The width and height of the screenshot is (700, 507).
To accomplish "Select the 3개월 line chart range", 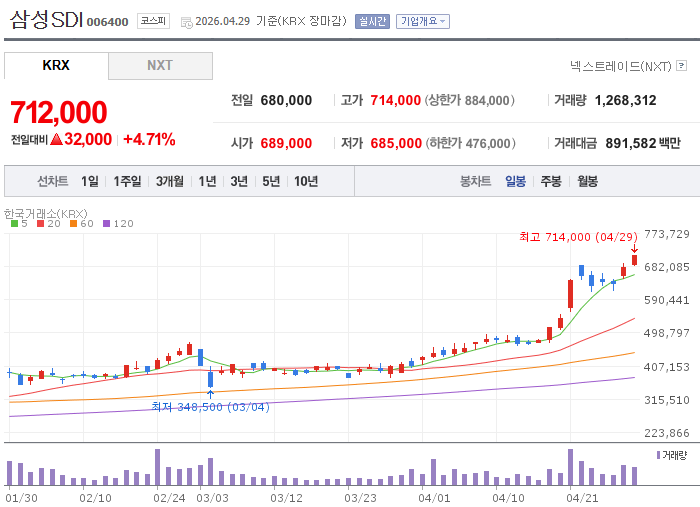I will [170, 181].
